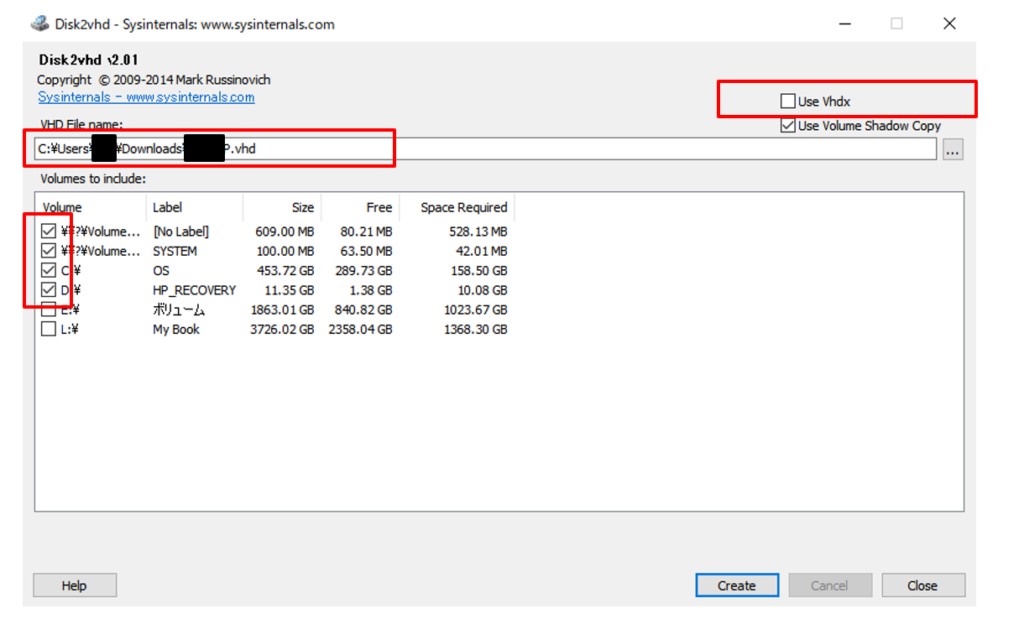Click the 1.38 GB free value
Screen dimensions: 1024x624
(x=371, y=290)
